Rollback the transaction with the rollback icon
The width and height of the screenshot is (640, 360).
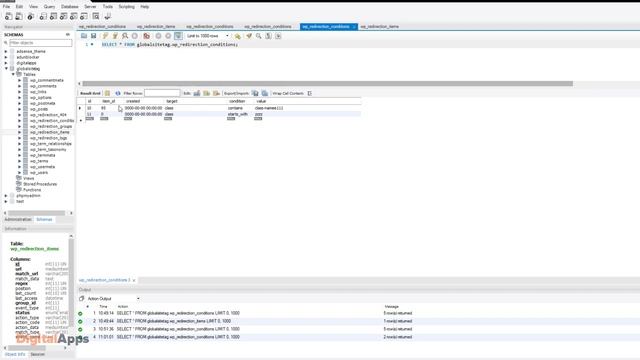click(x=168, y=36)
